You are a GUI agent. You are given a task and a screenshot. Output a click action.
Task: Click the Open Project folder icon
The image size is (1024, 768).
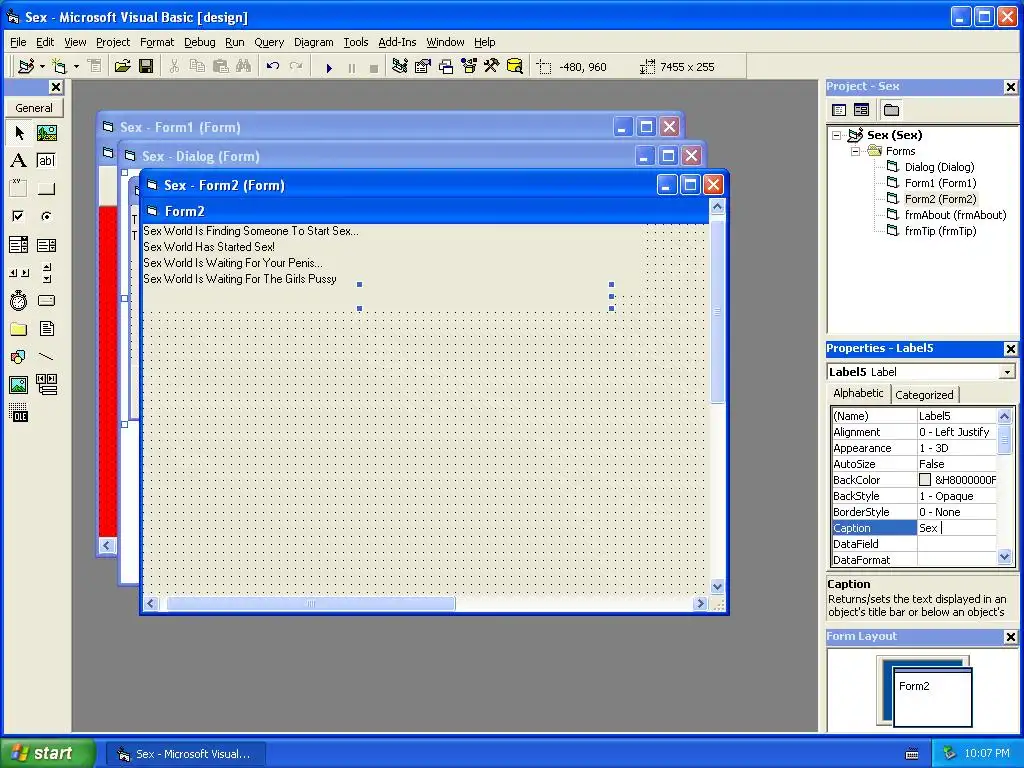(122, 66)
